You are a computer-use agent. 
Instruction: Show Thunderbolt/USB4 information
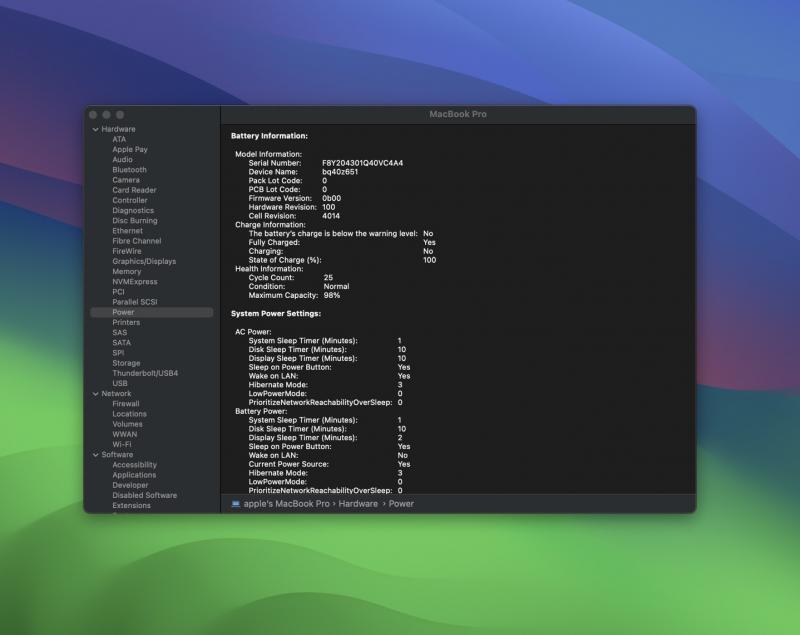pos(145,373)
